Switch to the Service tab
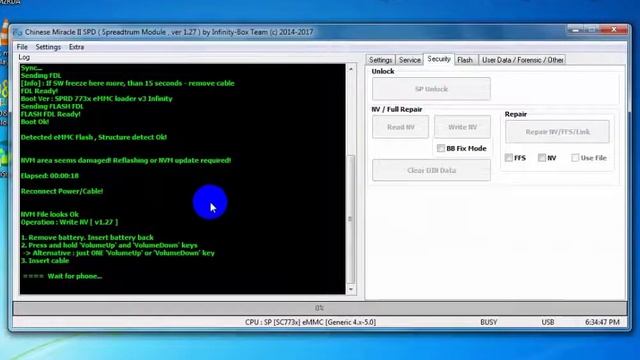This screenshot has width=640, height=360. tap(409, 60)
